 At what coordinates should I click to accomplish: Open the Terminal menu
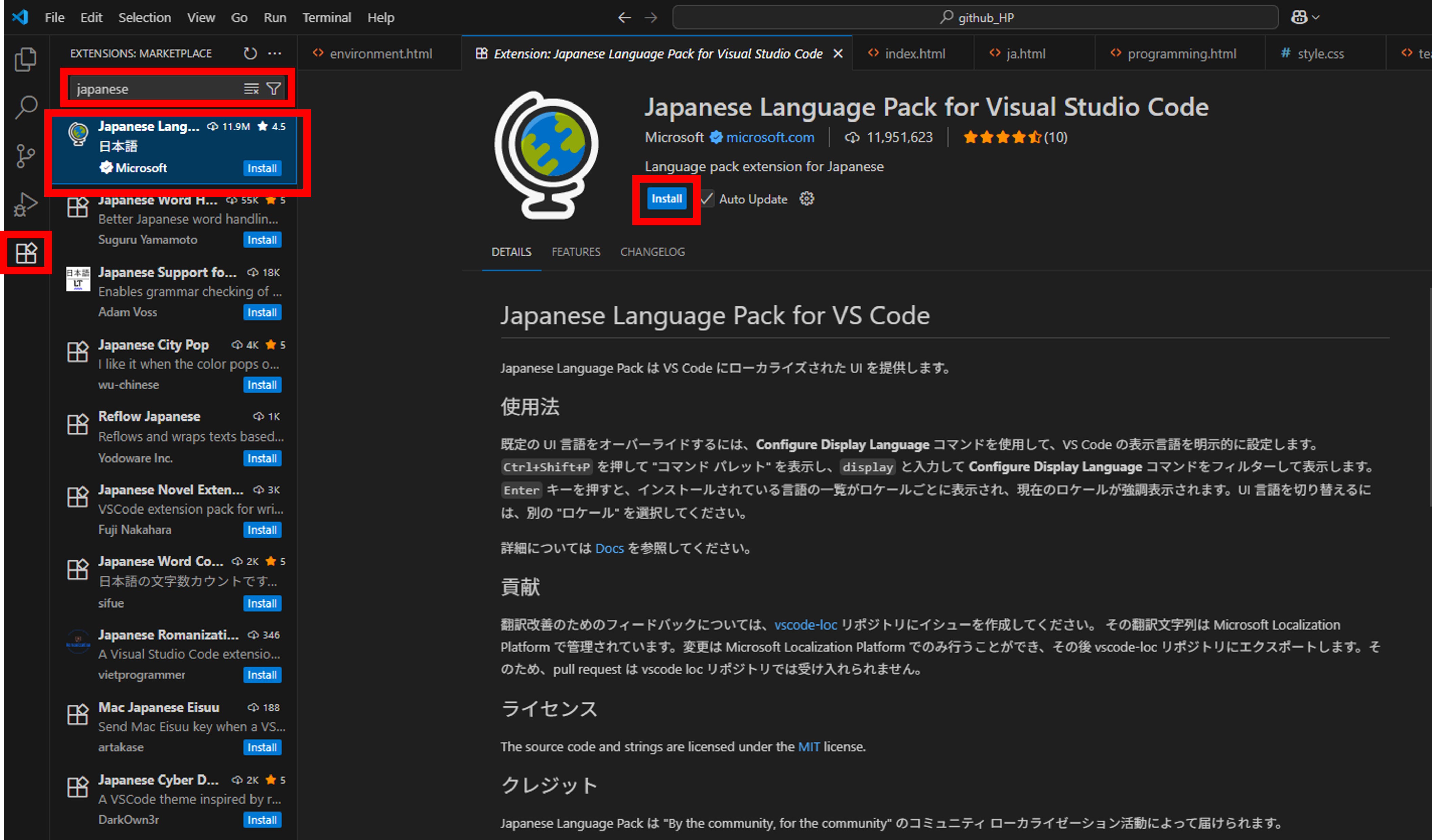tap(327, 18)
